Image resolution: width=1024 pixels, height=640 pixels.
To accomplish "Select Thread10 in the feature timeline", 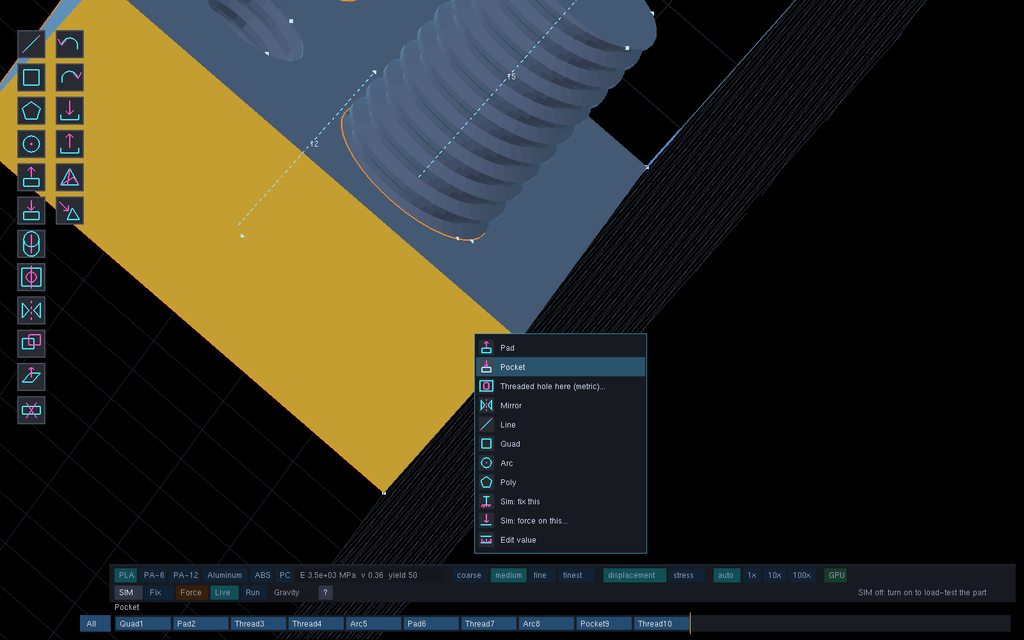I will click(662, 624).
